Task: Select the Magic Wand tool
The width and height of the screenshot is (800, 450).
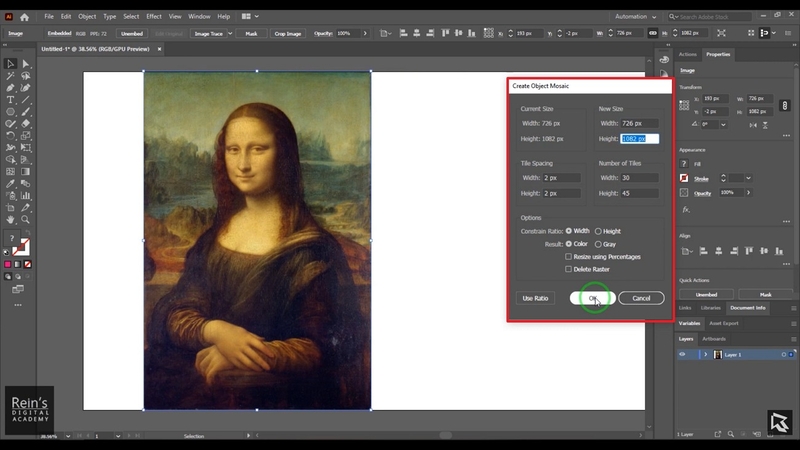Action: click(x=10, y=76)
